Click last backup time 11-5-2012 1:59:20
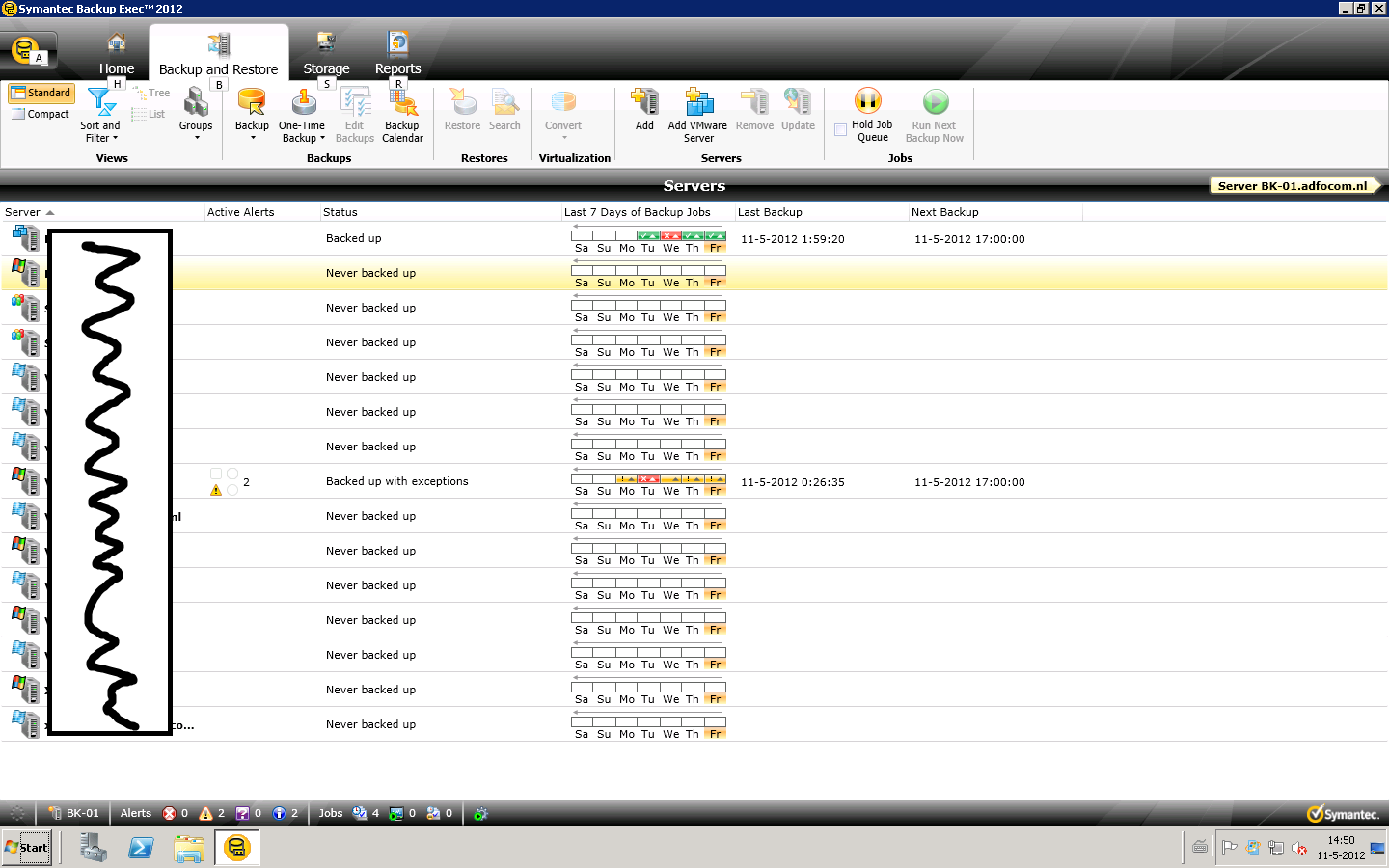1389x868 pixels. (793, 239)
